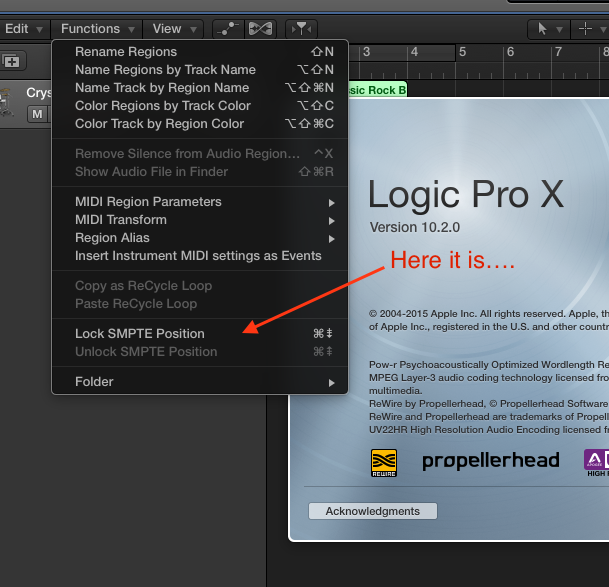Screen dimensions: 609x587
Task: Click the Catch playhead filter icon
Action: [x=301, y=29]
